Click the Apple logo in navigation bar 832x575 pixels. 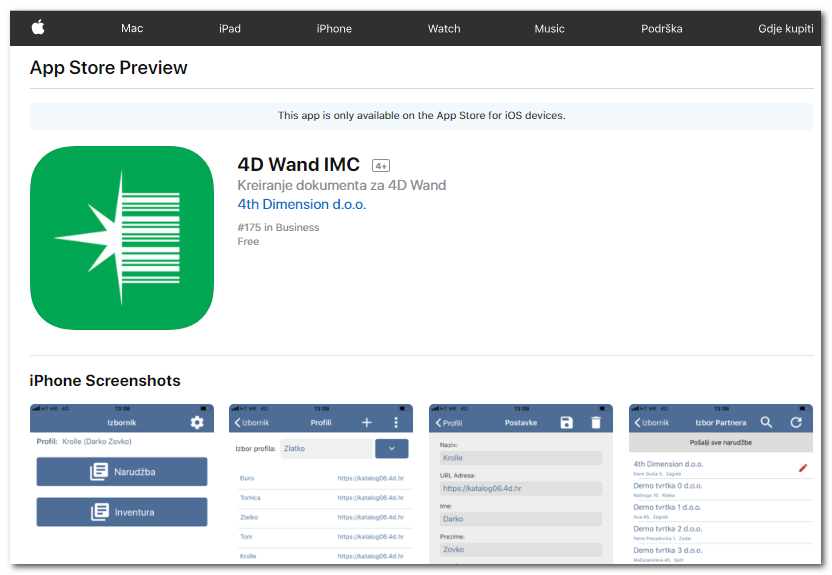tap(38, 27)
